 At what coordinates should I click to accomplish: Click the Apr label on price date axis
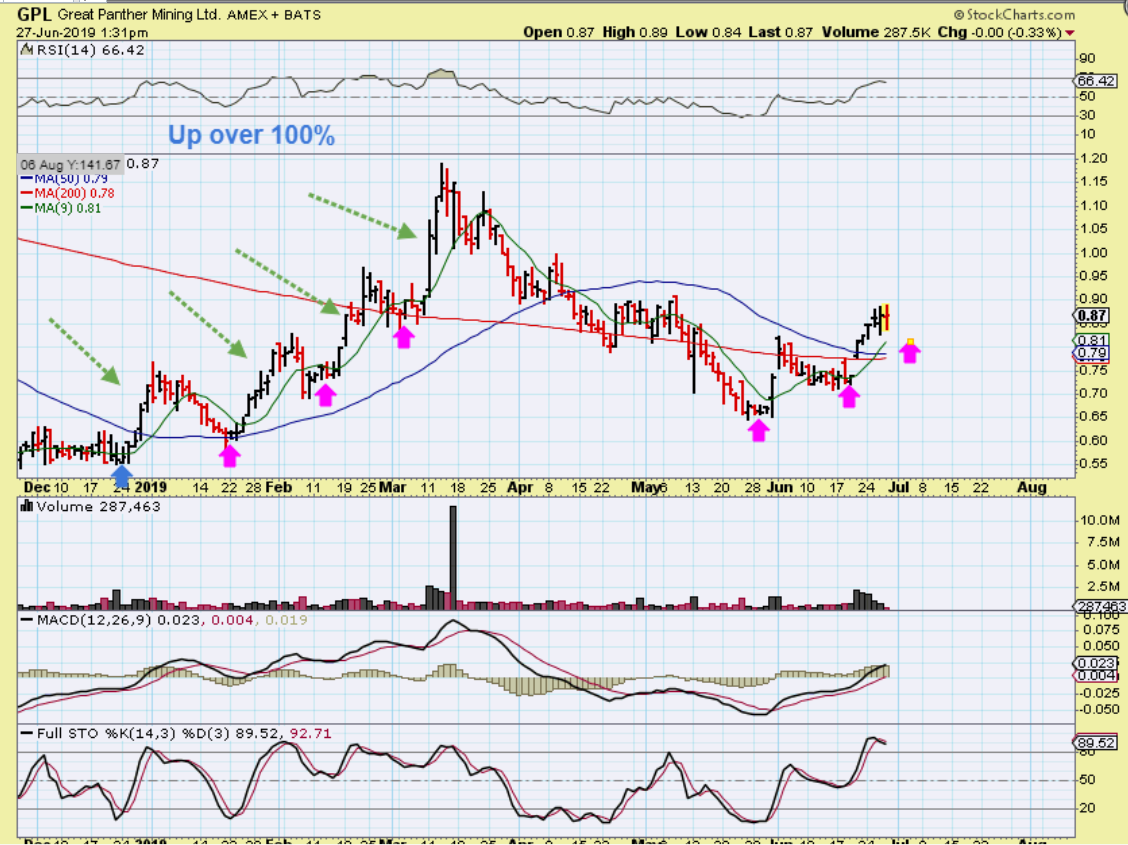[520, 488]
